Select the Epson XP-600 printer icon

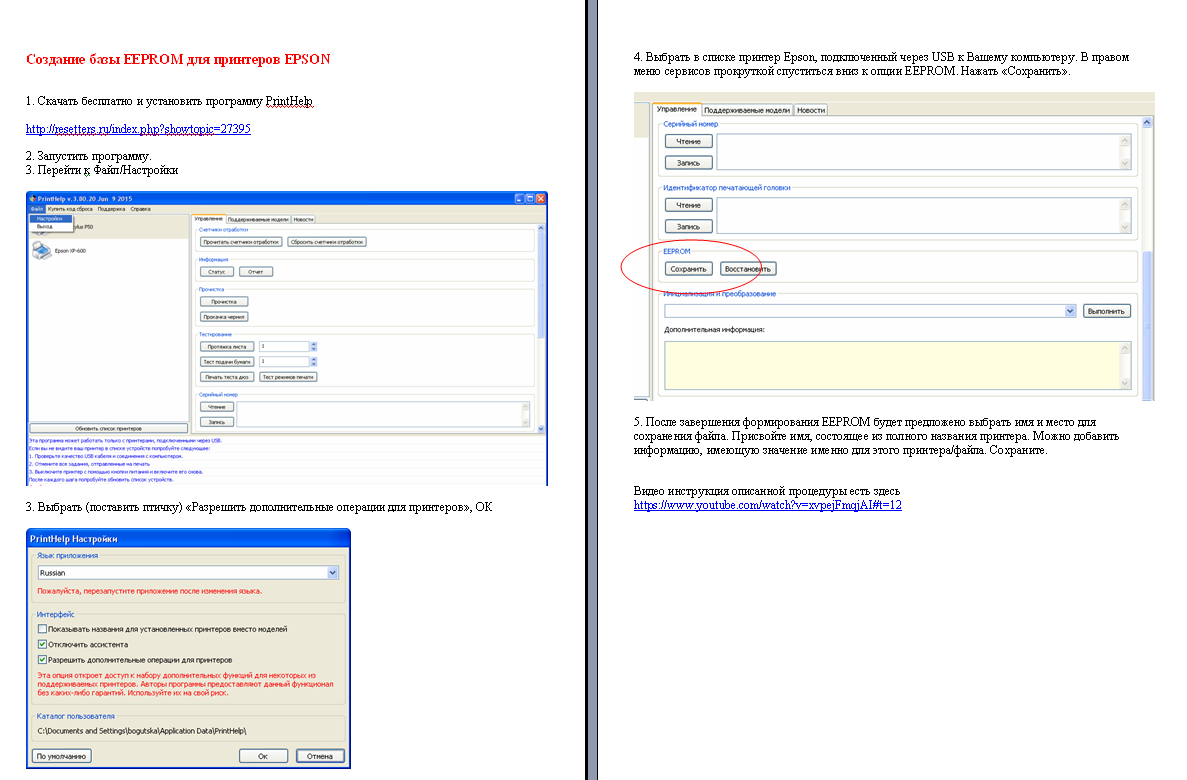pyautogui.click(x=42, y=251)
